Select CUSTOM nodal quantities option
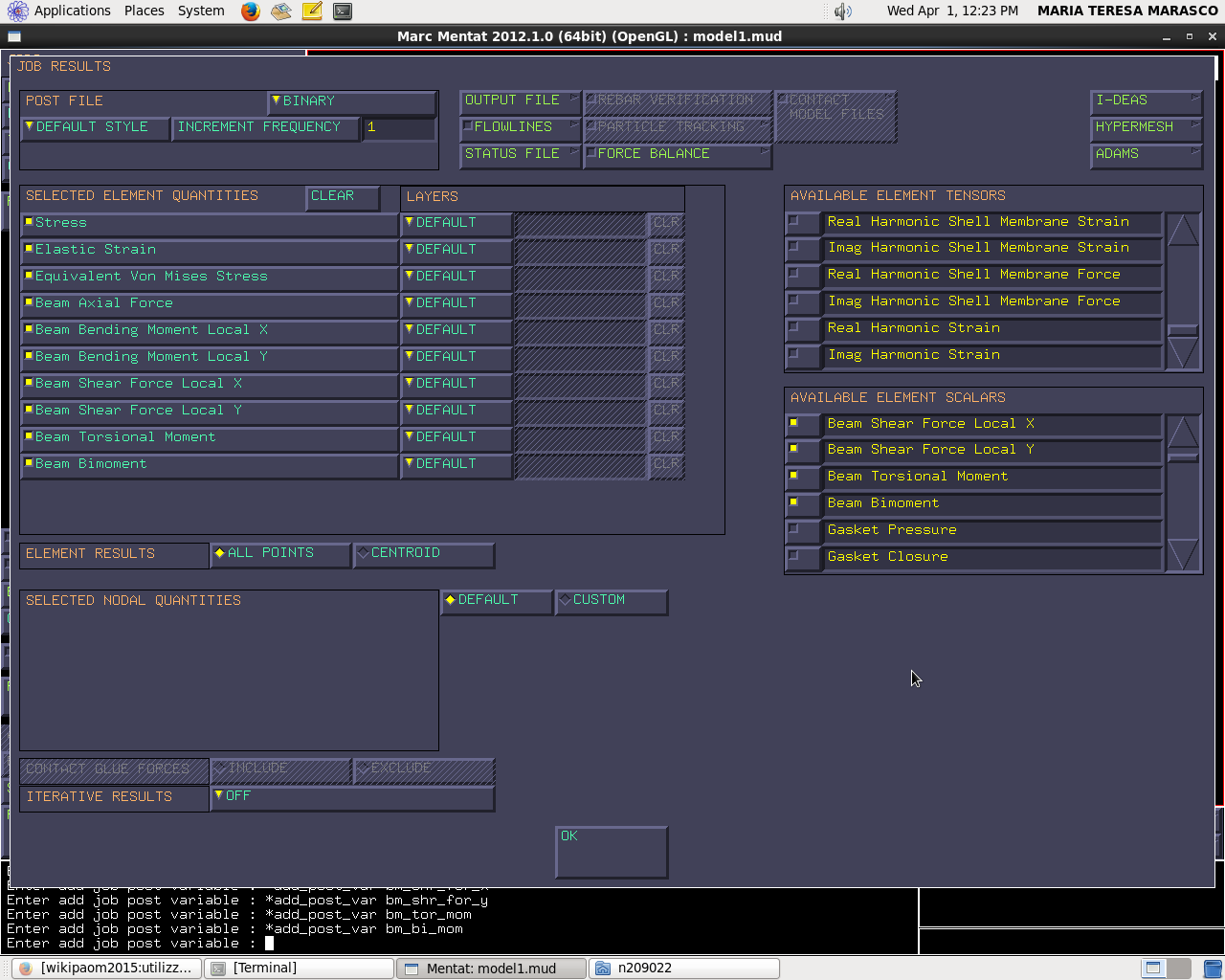The image size is (1225, 980). coord(612,601)
